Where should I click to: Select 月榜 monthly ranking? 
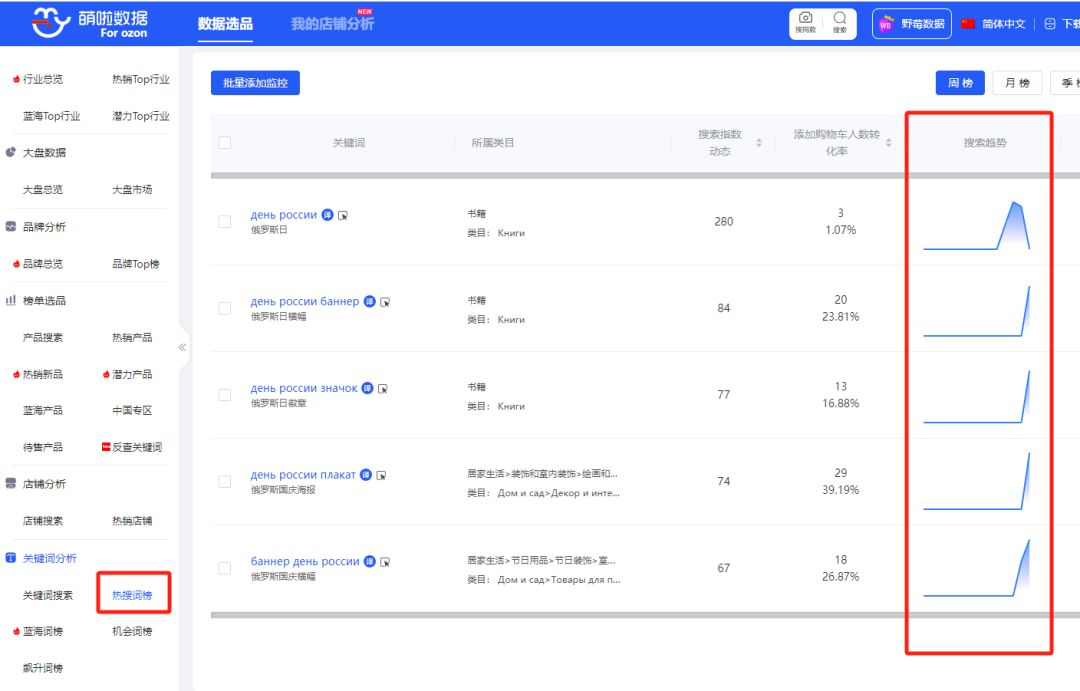tap(1017, 83)
